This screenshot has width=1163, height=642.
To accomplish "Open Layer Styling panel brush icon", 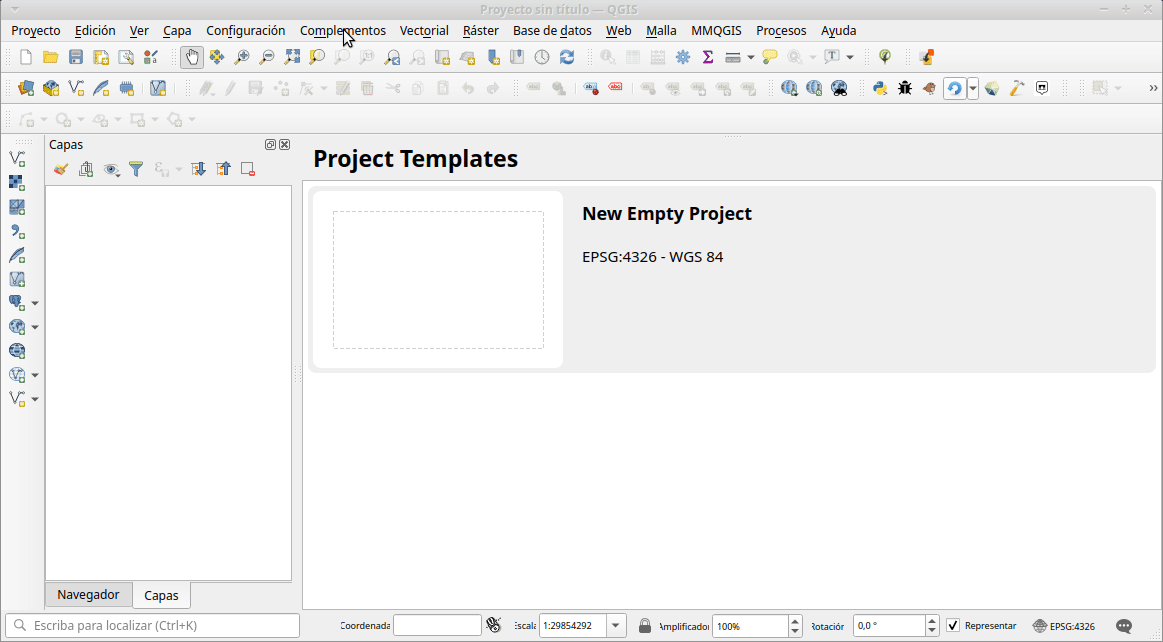I will click(61, 169).
